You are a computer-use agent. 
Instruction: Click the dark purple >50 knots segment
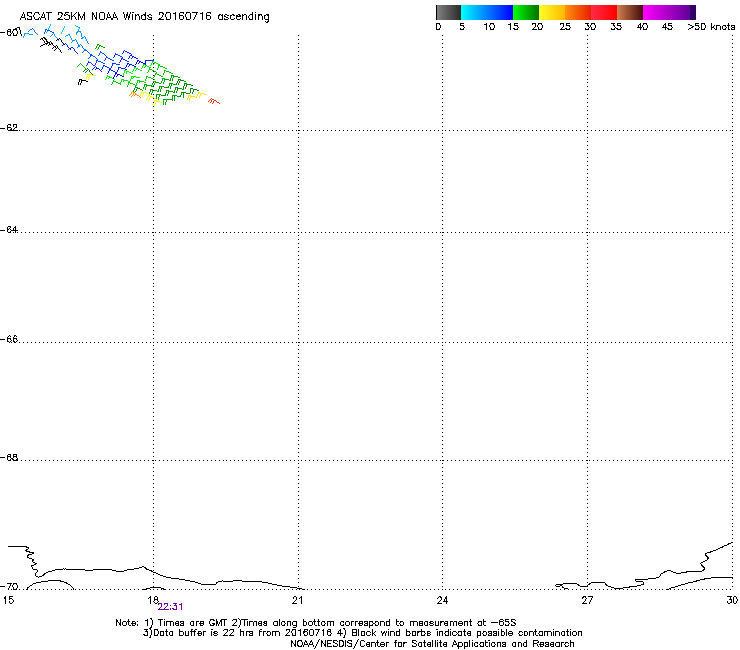coord(693,12)
